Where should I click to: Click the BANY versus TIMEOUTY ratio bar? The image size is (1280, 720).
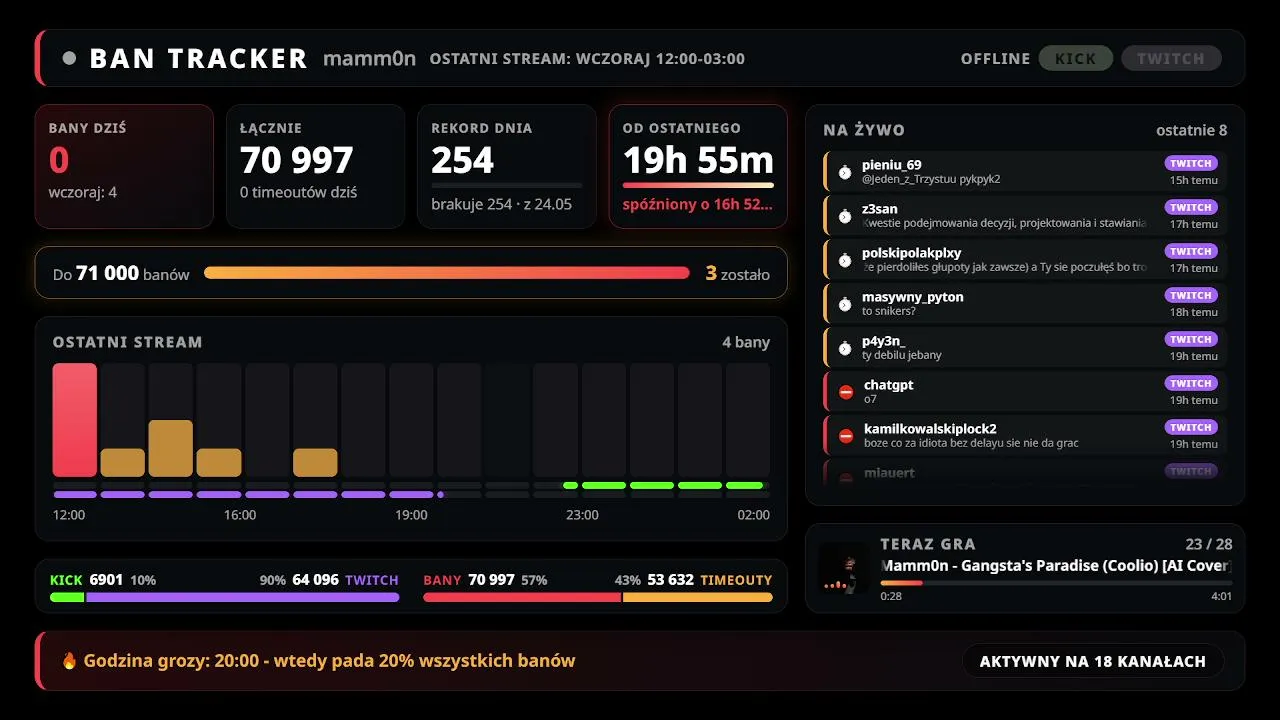[x=598, y=597]
